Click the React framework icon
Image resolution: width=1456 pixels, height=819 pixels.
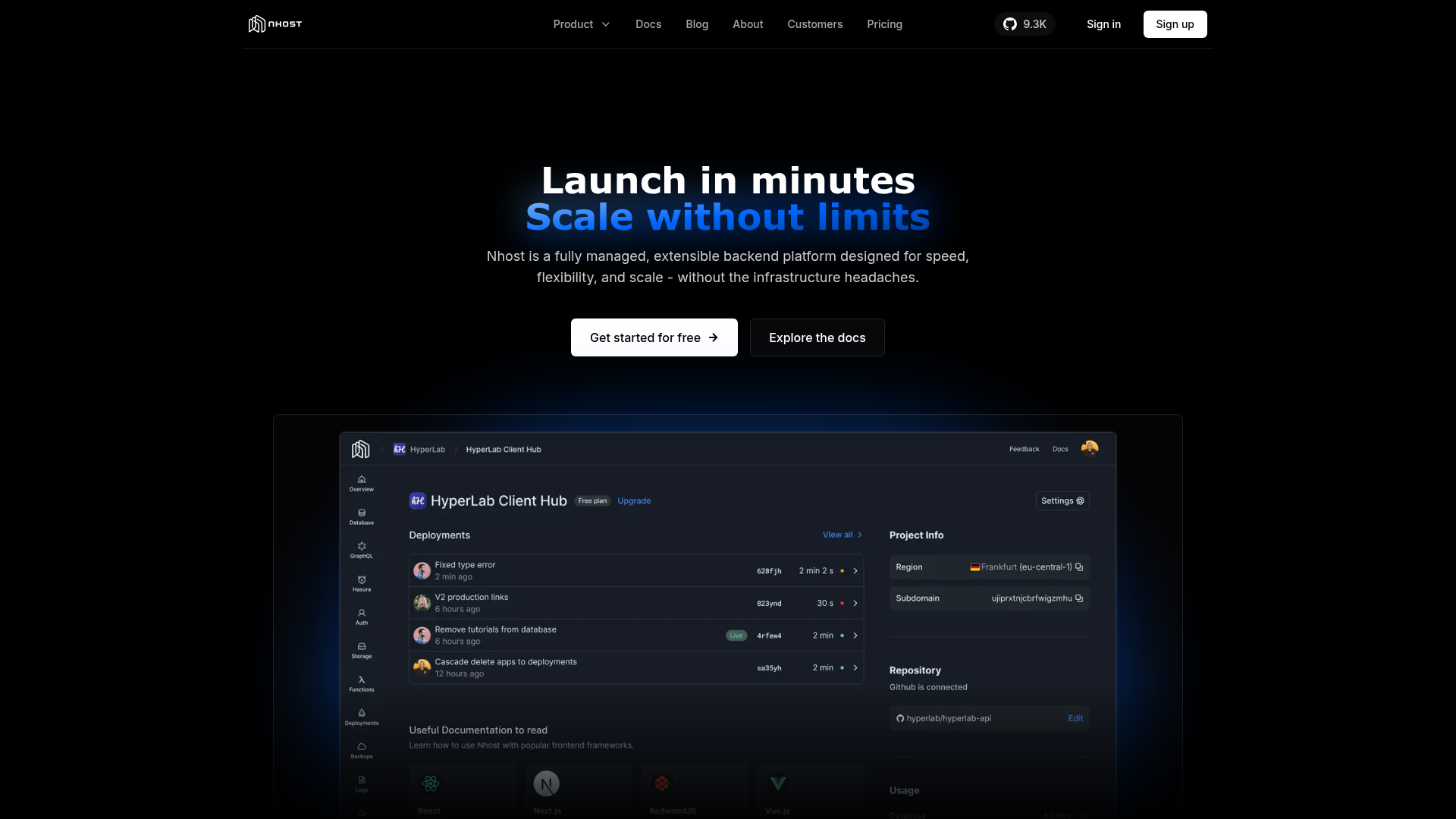click(x=431, y=783)
